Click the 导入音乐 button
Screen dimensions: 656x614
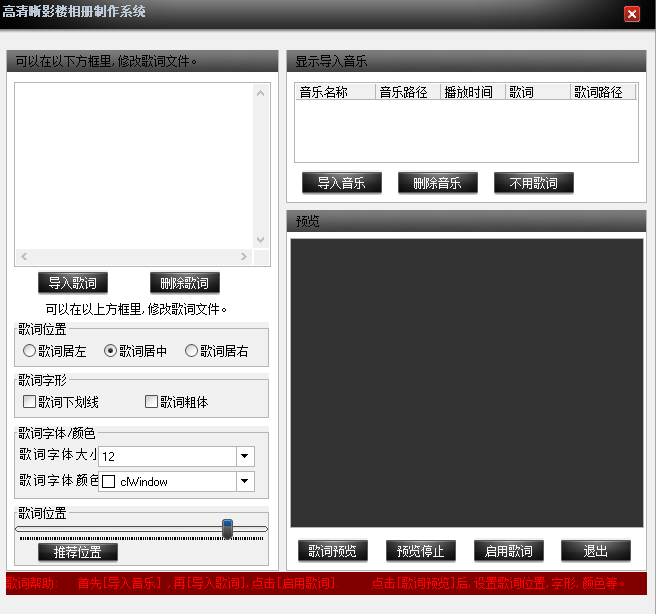[342, 183]
